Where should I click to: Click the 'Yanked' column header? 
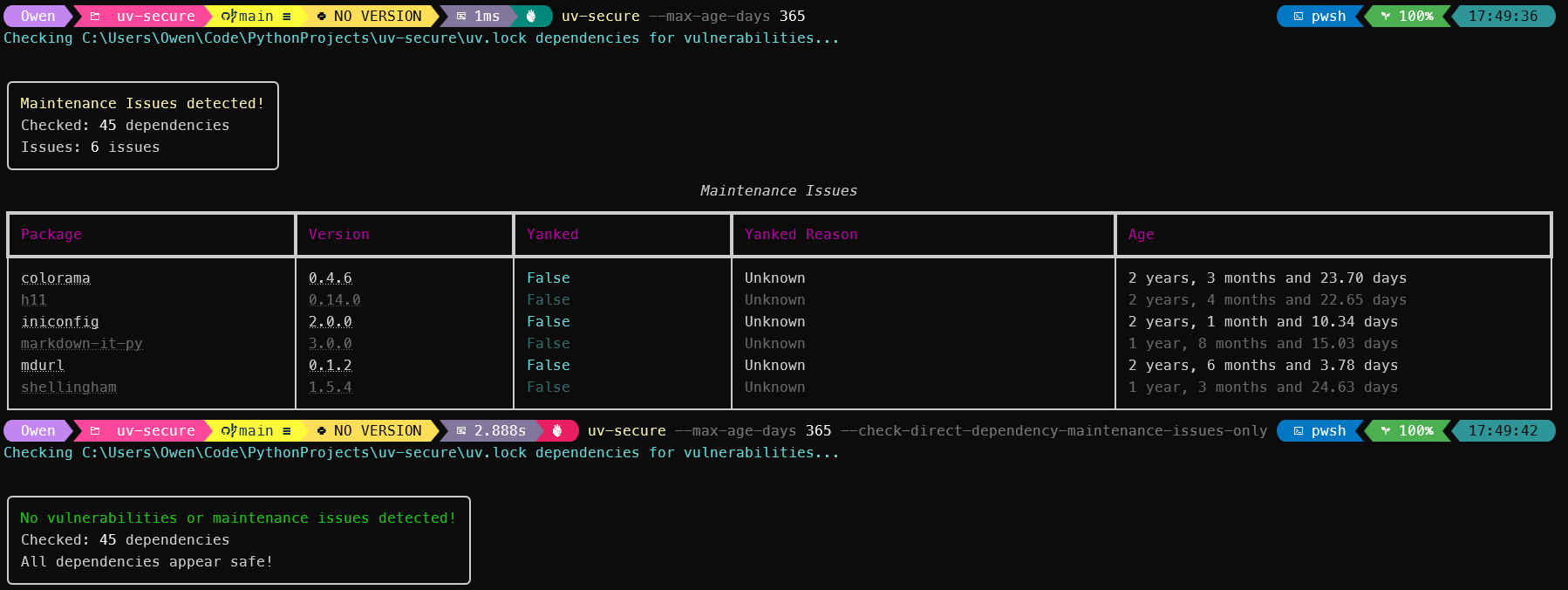[x=553, y=235]
